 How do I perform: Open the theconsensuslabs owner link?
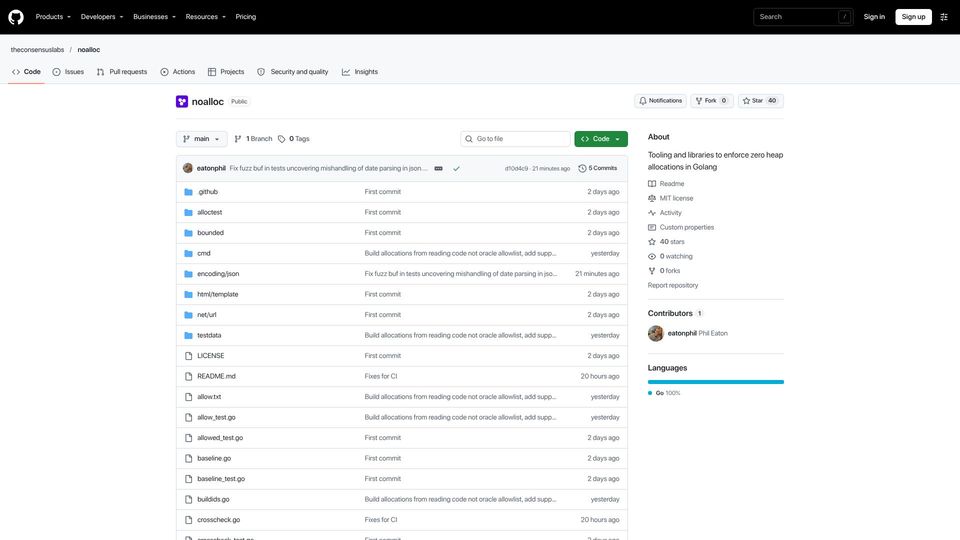pos(37,50)
